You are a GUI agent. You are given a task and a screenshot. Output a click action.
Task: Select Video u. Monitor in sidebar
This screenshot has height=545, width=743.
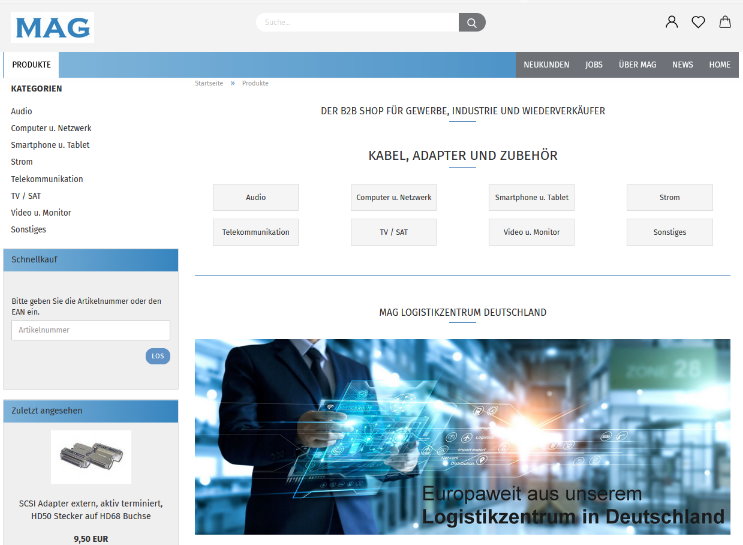pyautogui.click(x=41, y=212)
